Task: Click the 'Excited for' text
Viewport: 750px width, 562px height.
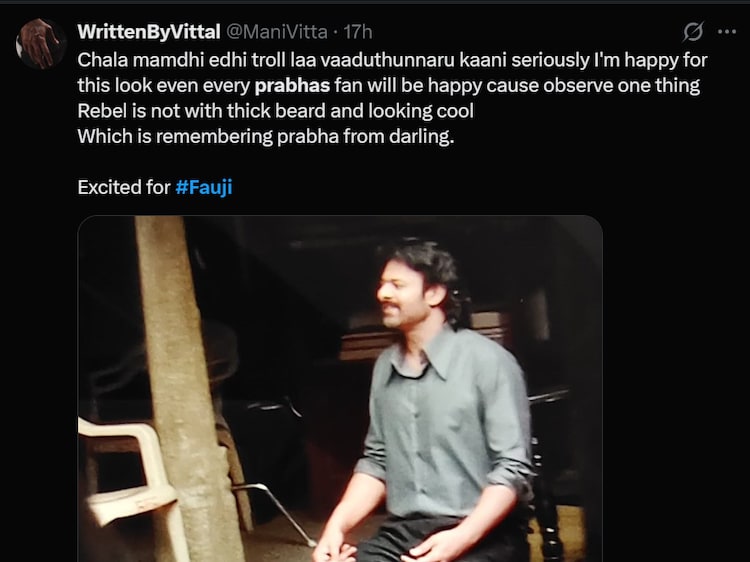Action: pos(123,187)
